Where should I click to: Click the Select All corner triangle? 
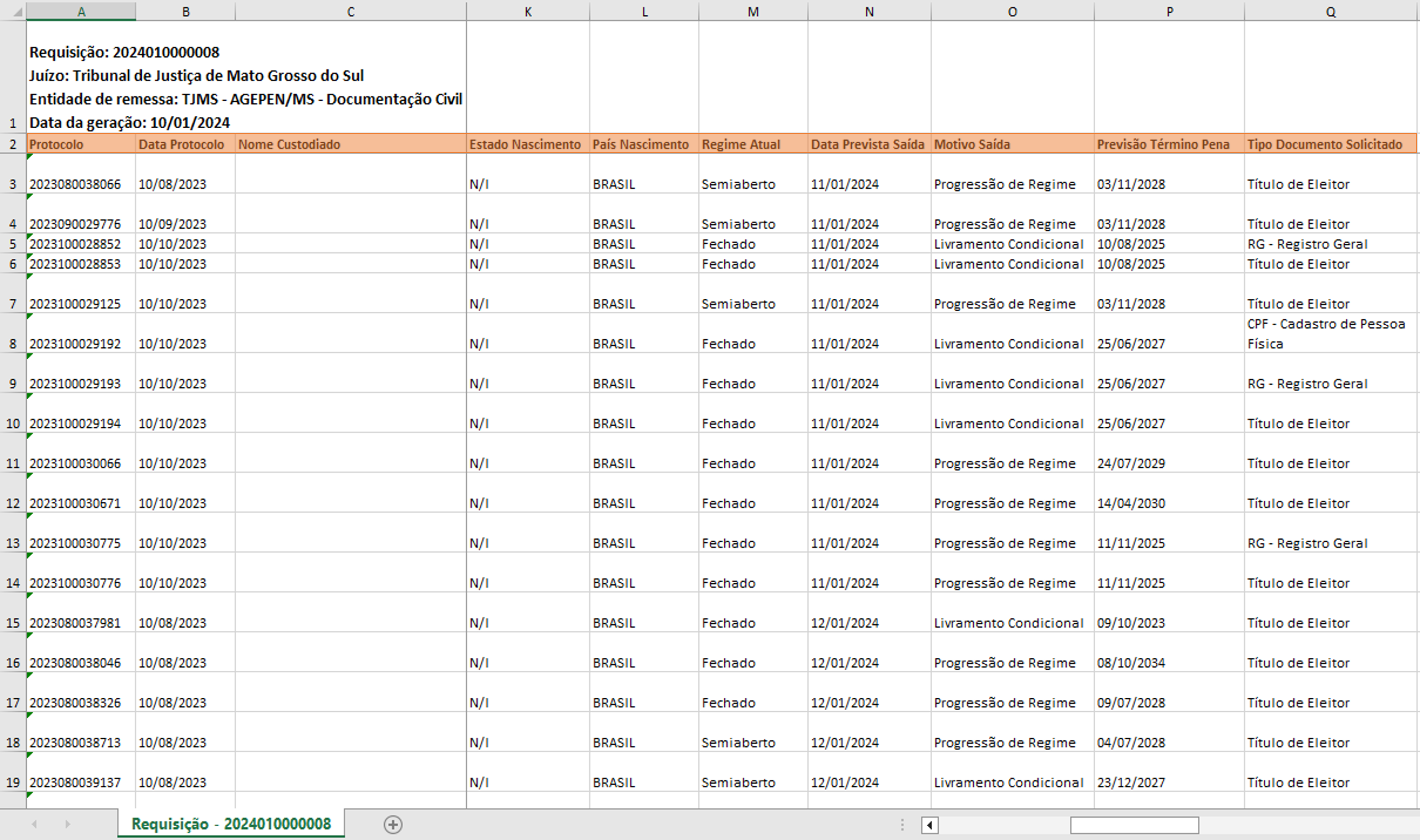tap(17, 12)
